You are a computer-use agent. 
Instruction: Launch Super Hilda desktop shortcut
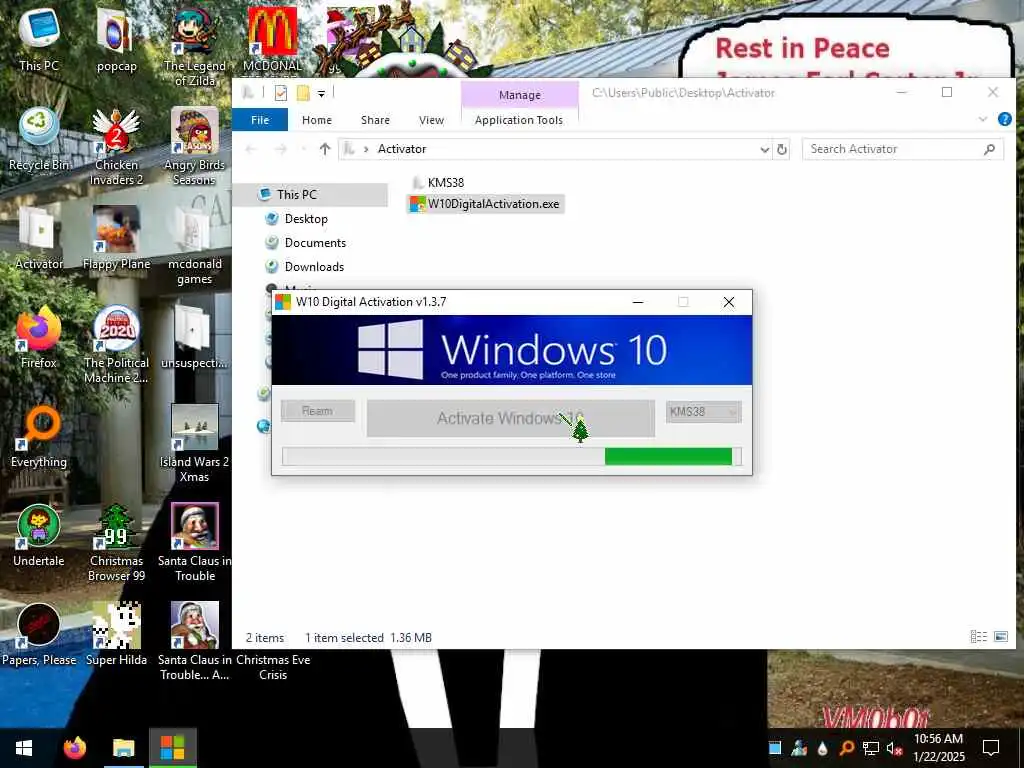point(116,634)
